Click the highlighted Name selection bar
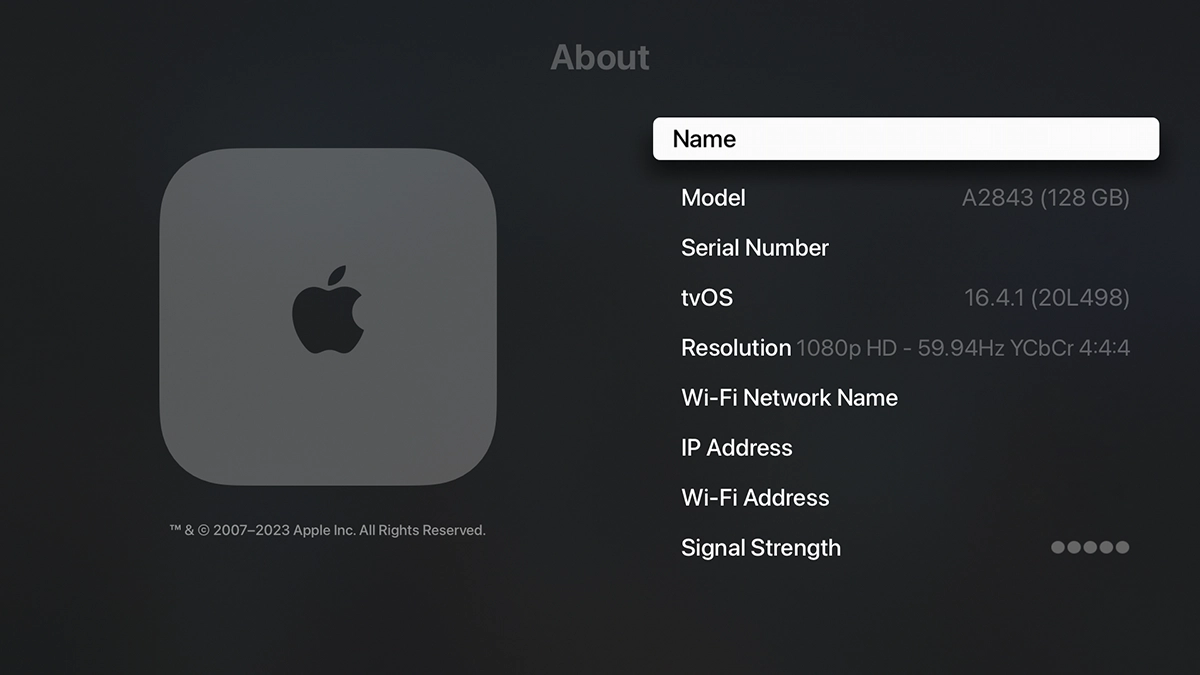The image size is (1200, 675). pos(905,138)
